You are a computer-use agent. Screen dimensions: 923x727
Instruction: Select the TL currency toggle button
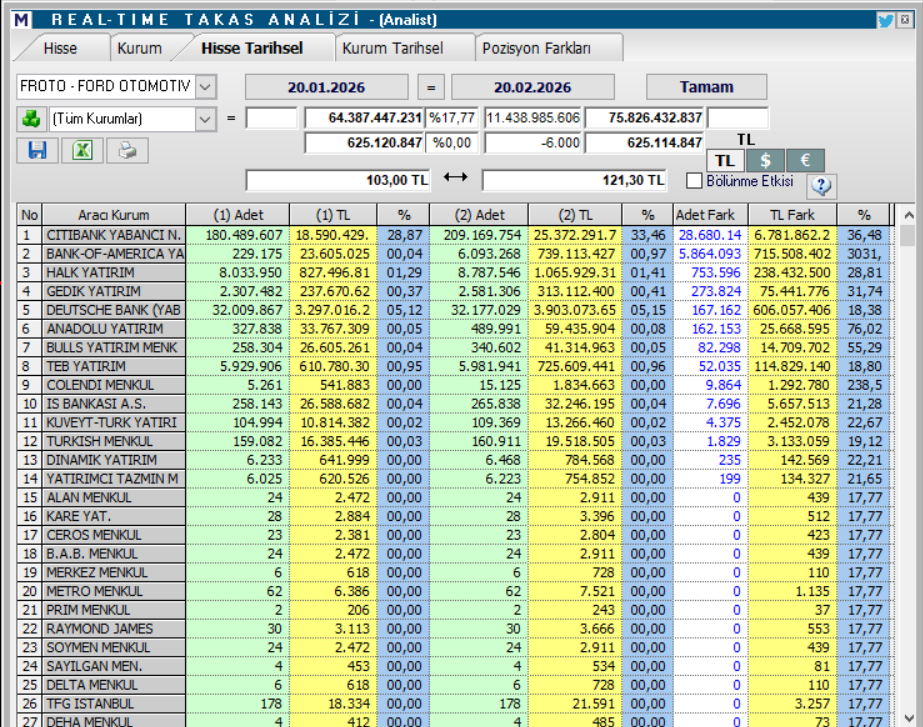[x=725, y=160]
